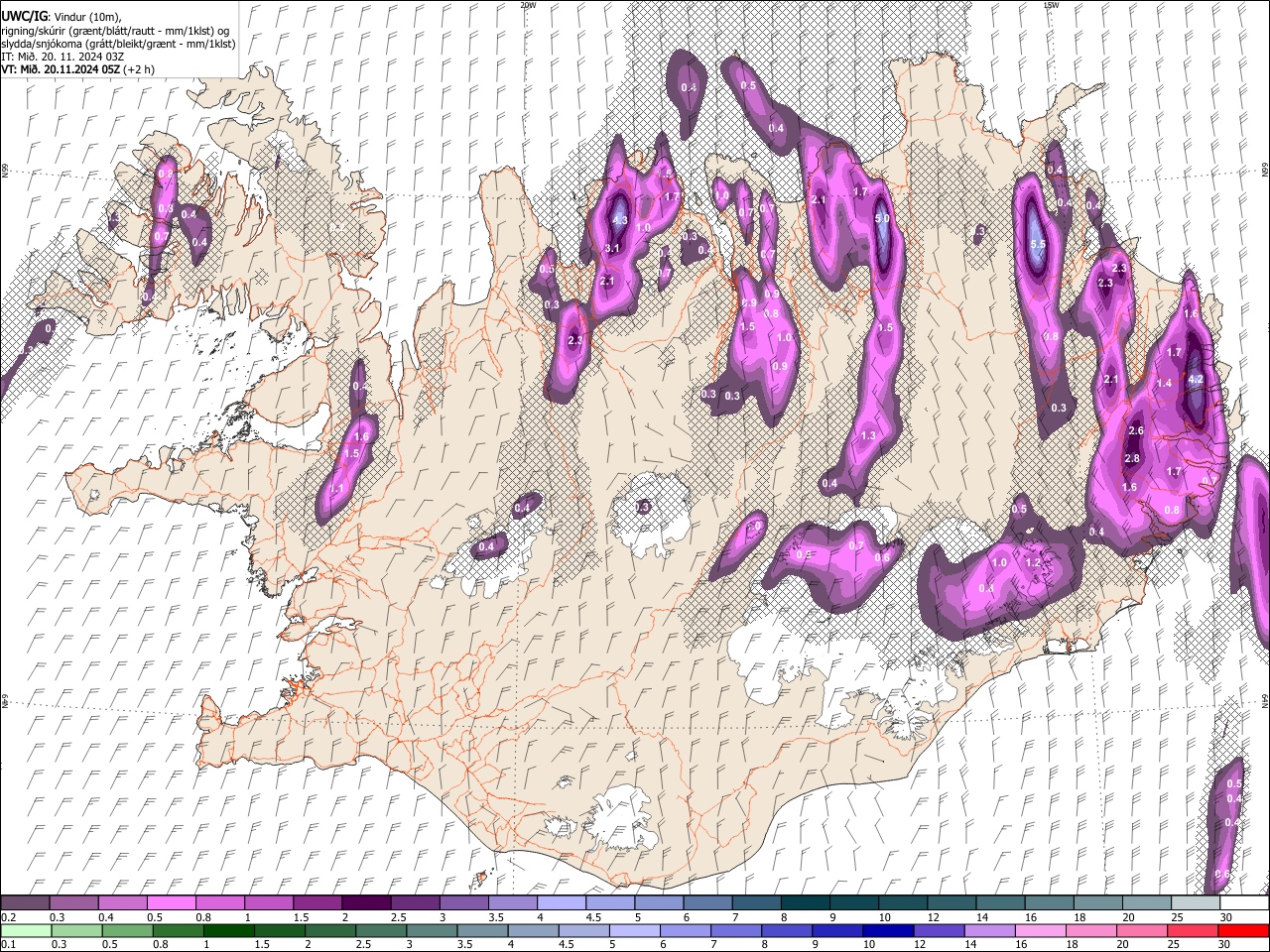Select the darkest purple 2–2.5 legend swatch

click(366, 903)
